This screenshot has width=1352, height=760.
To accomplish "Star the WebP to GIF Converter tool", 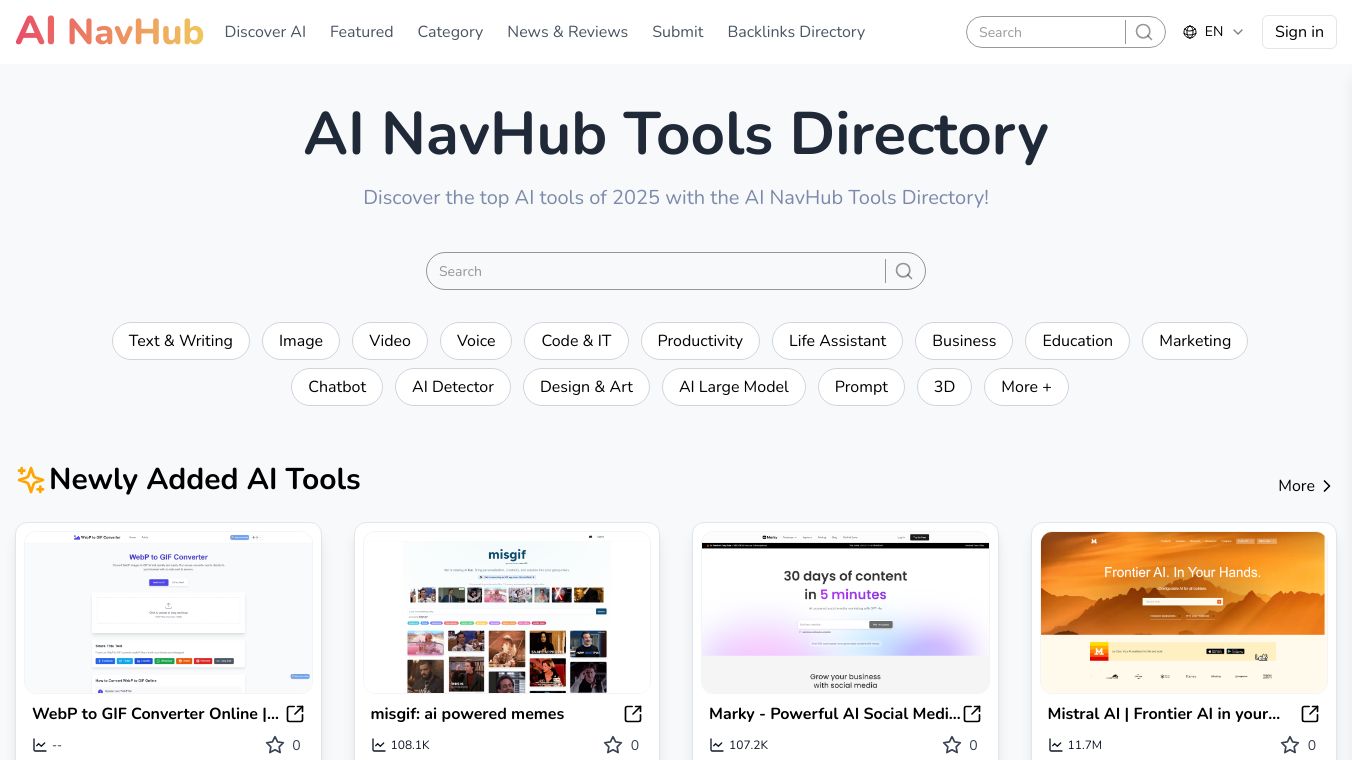I will 275,745.
